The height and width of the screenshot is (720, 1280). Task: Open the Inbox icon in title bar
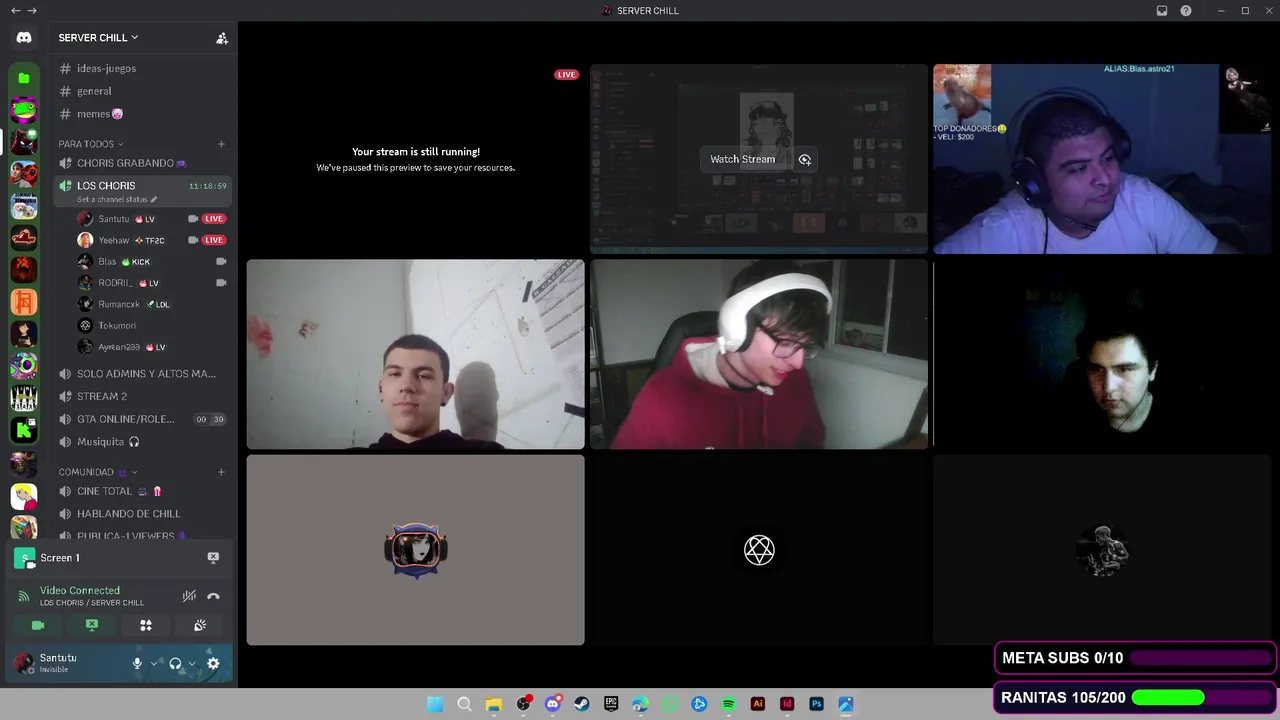(1162, 11)
